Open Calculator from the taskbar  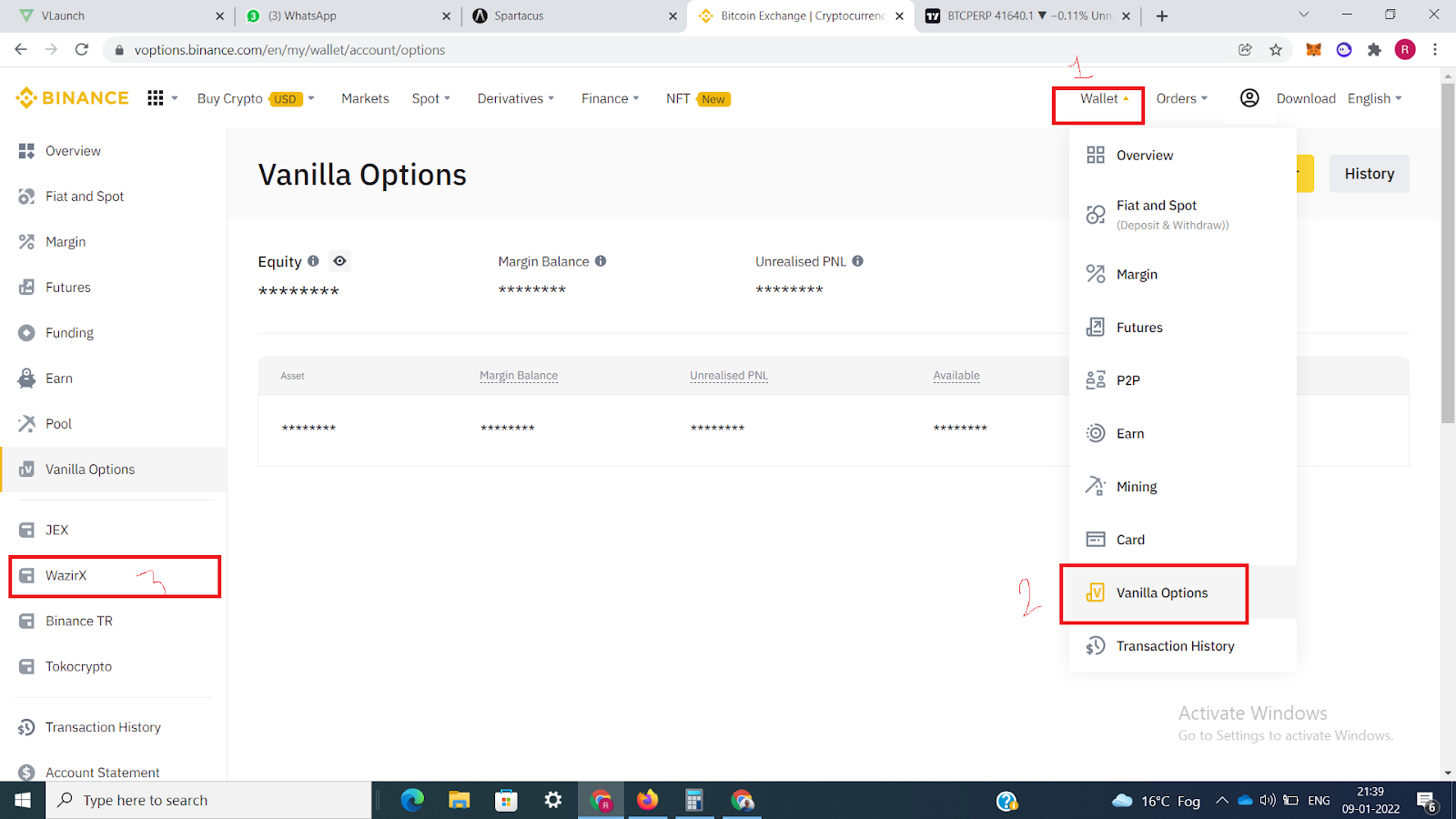click(x=694, y=800)
